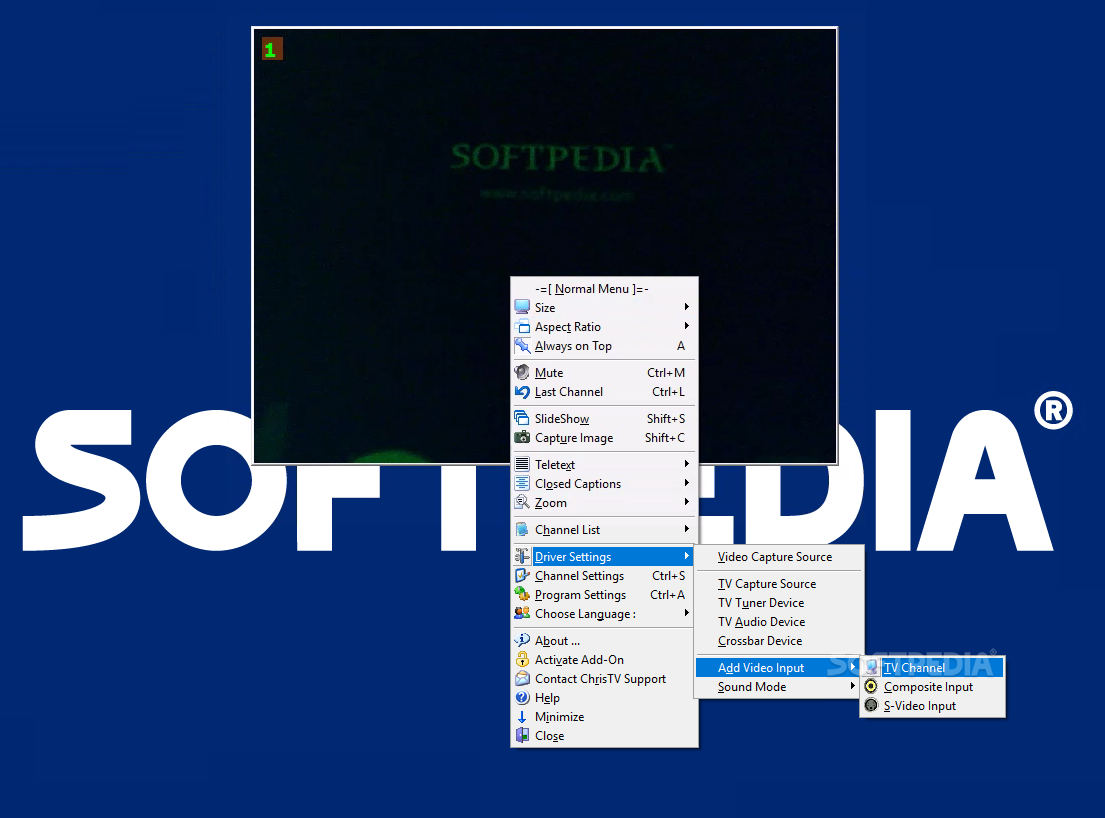1105x818 pixels.
Task: Open Video Capture Source option
Action: 779,557
